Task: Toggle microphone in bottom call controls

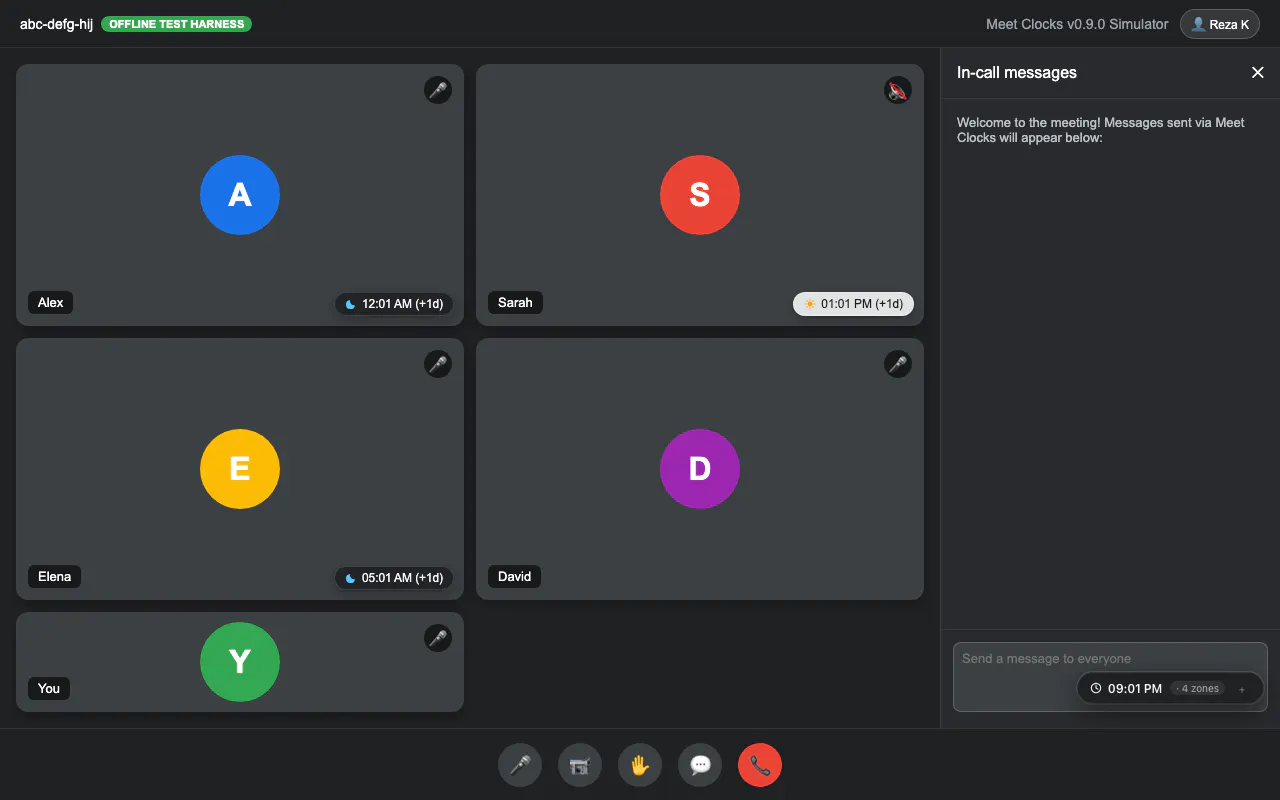Action: (520, 766)
